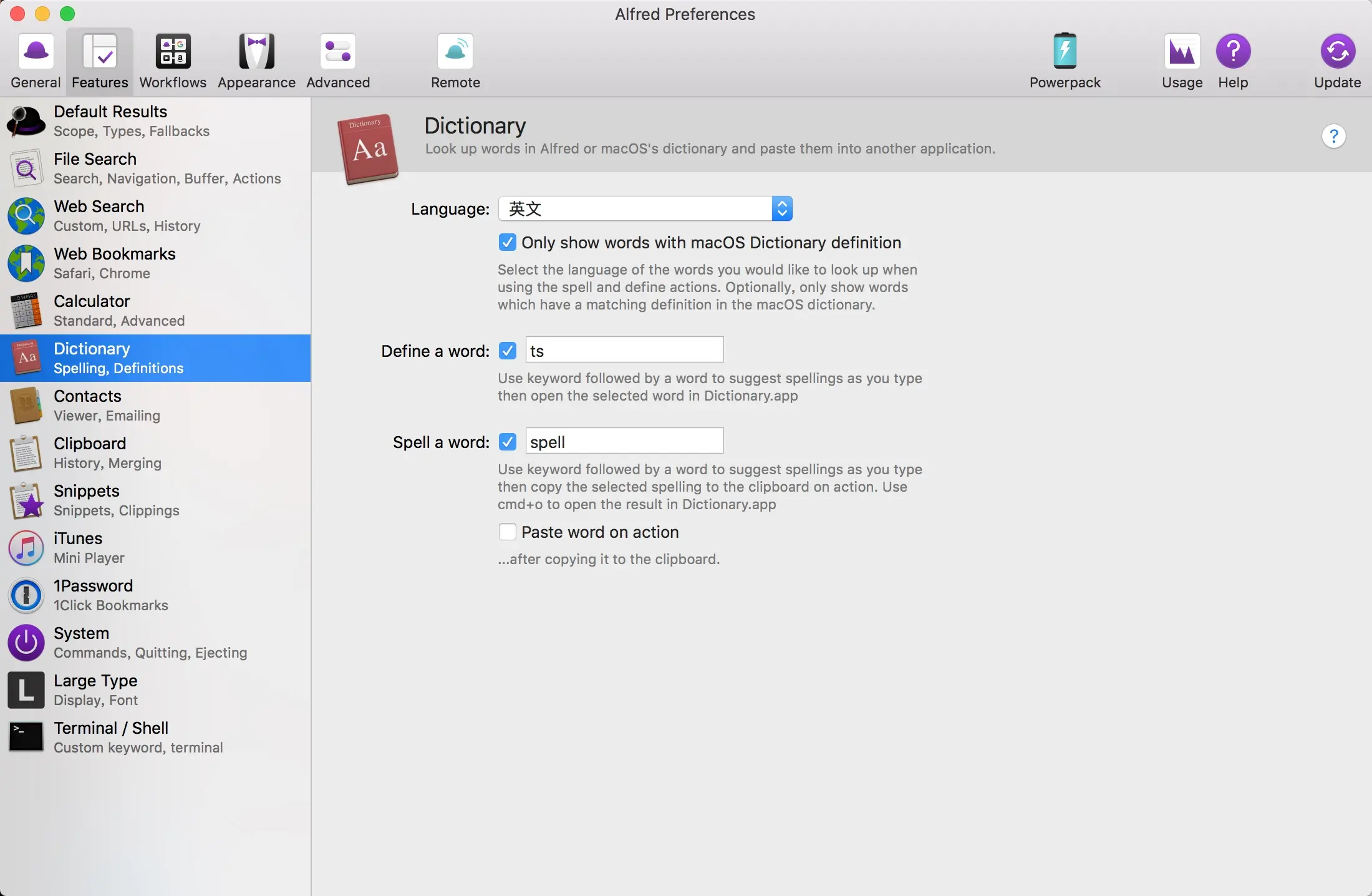The width and height of the screenshot is (1372, 896).
Task: Open the Usage graph icon
Action: (1182, 52)
